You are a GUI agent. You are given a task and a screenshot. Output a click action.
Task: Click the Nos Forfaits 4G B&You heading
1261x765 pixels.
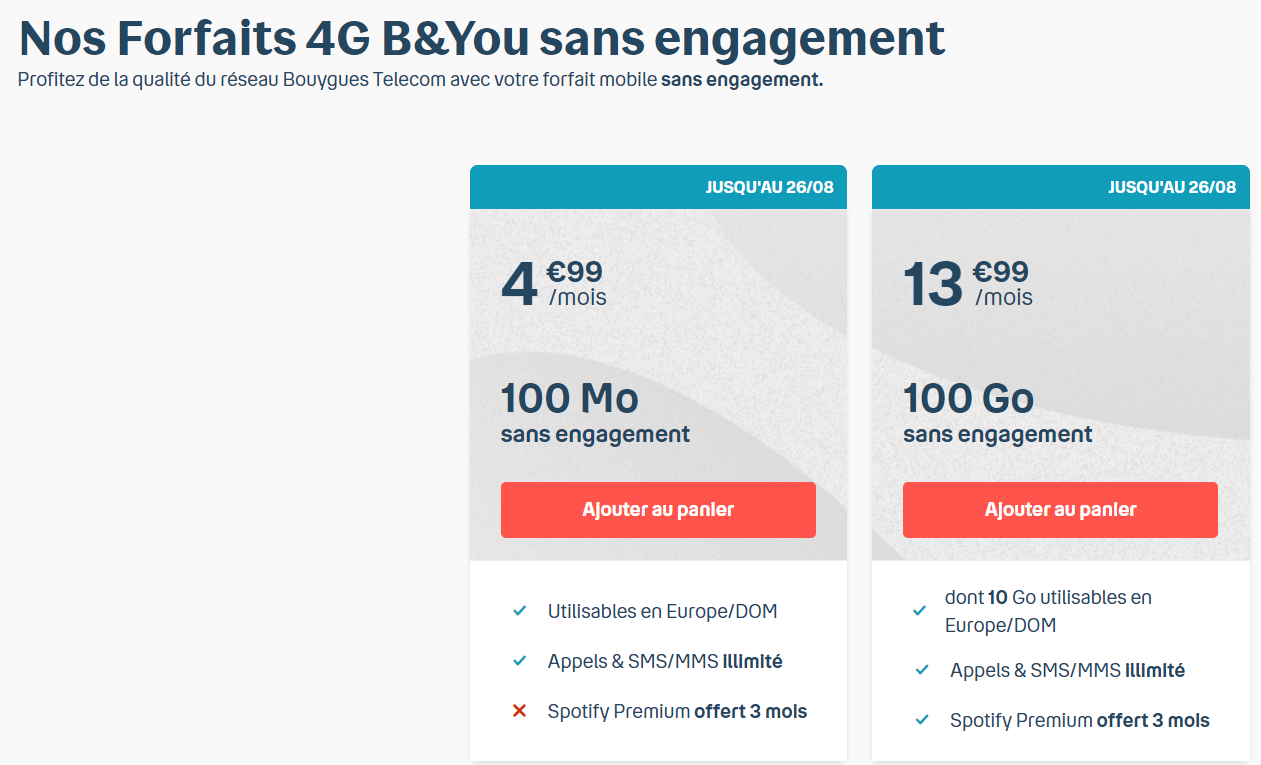[481, 38]
